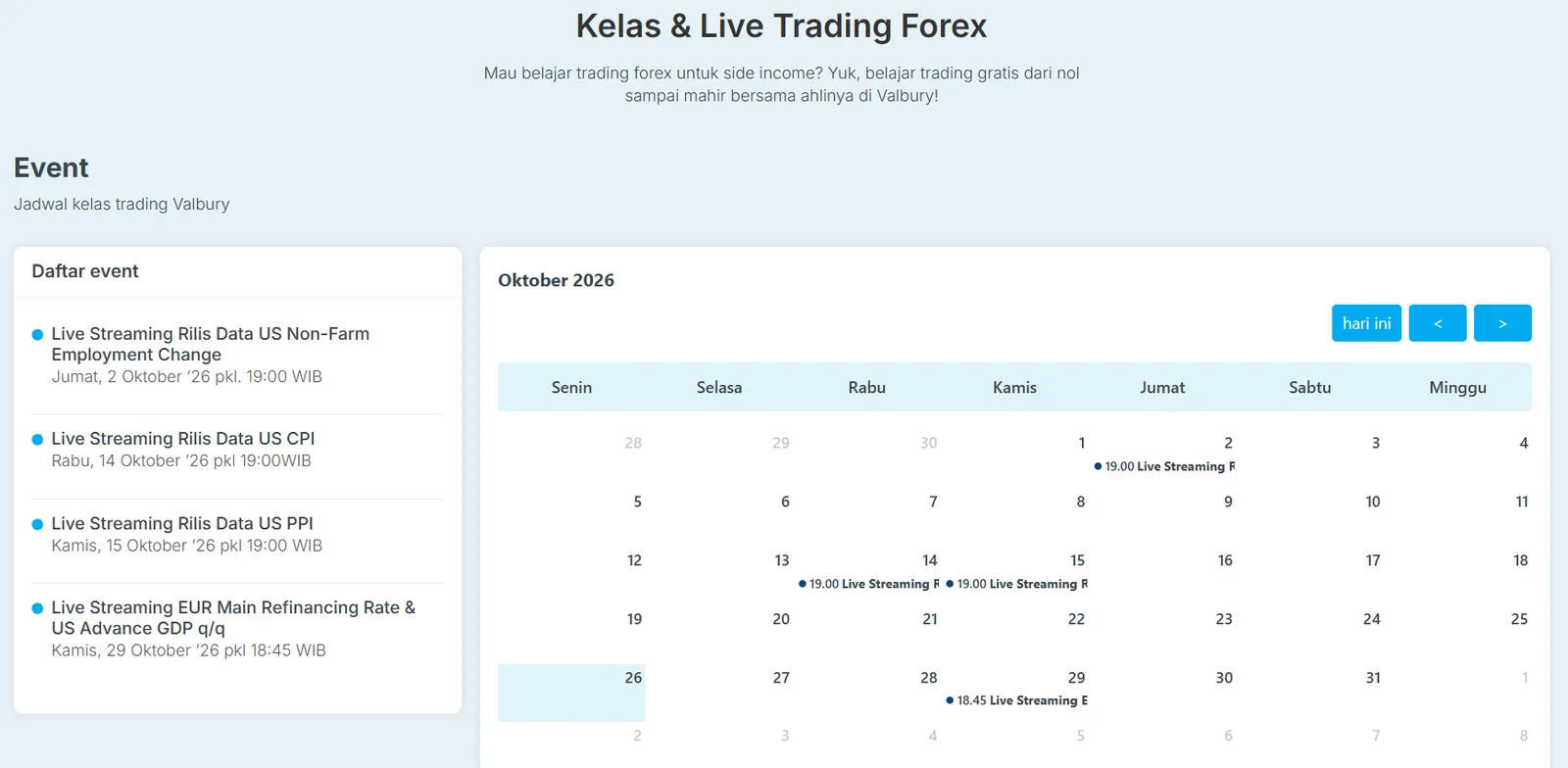Select date 9 in the calendar
Screen dimensions: 1568x768
pyautogui.click(x=1228, y=502)
